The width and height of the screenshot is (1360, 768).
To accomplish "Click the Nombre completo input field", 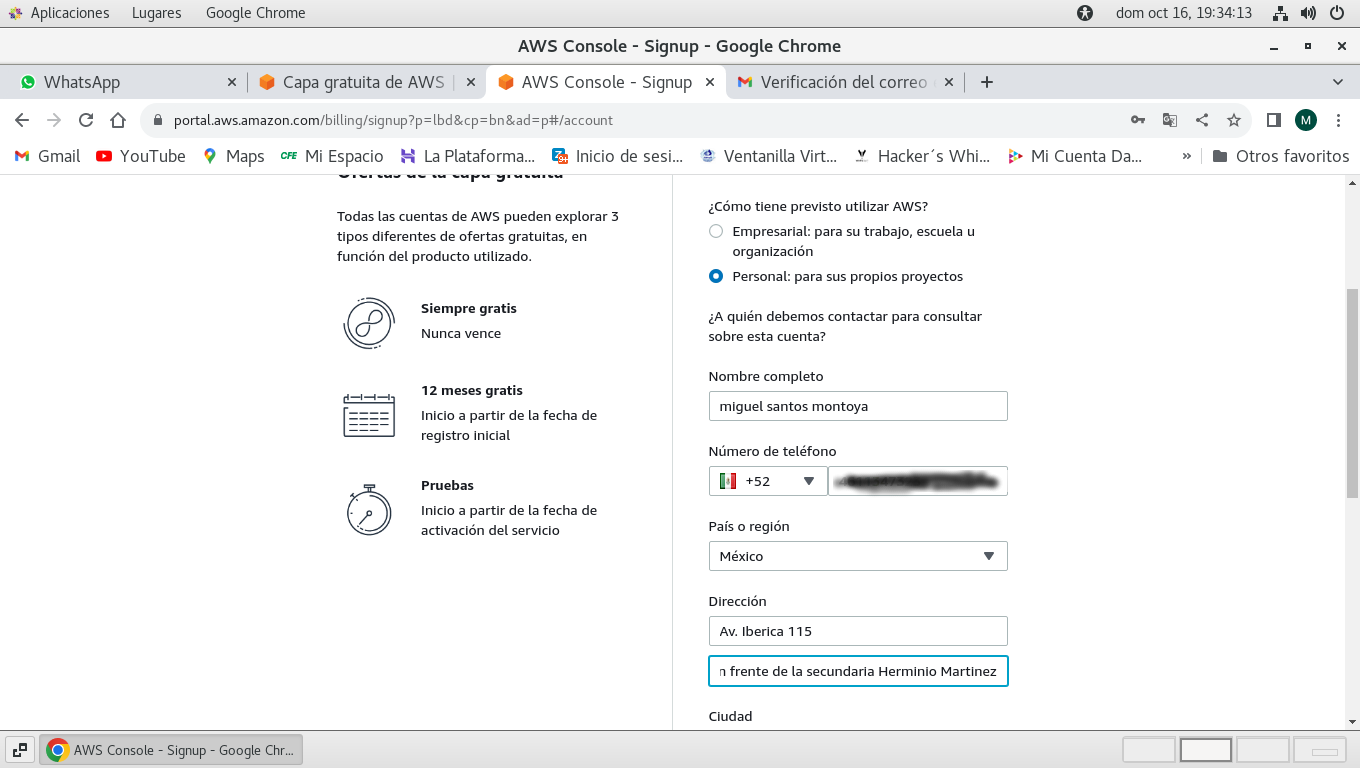I will pos(857,406).
